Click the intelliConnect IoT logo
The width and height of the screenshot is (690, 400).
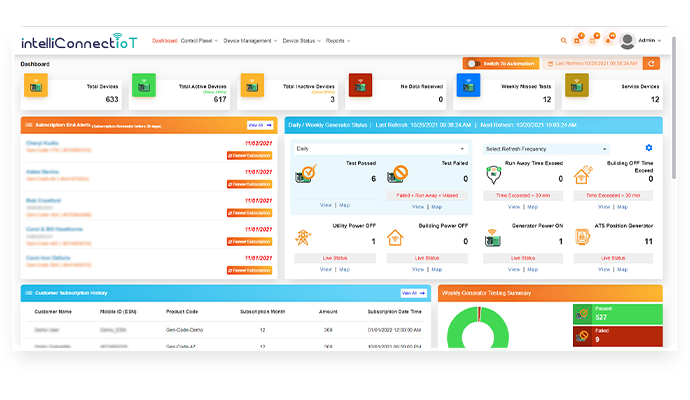click(x=79, y=41)
